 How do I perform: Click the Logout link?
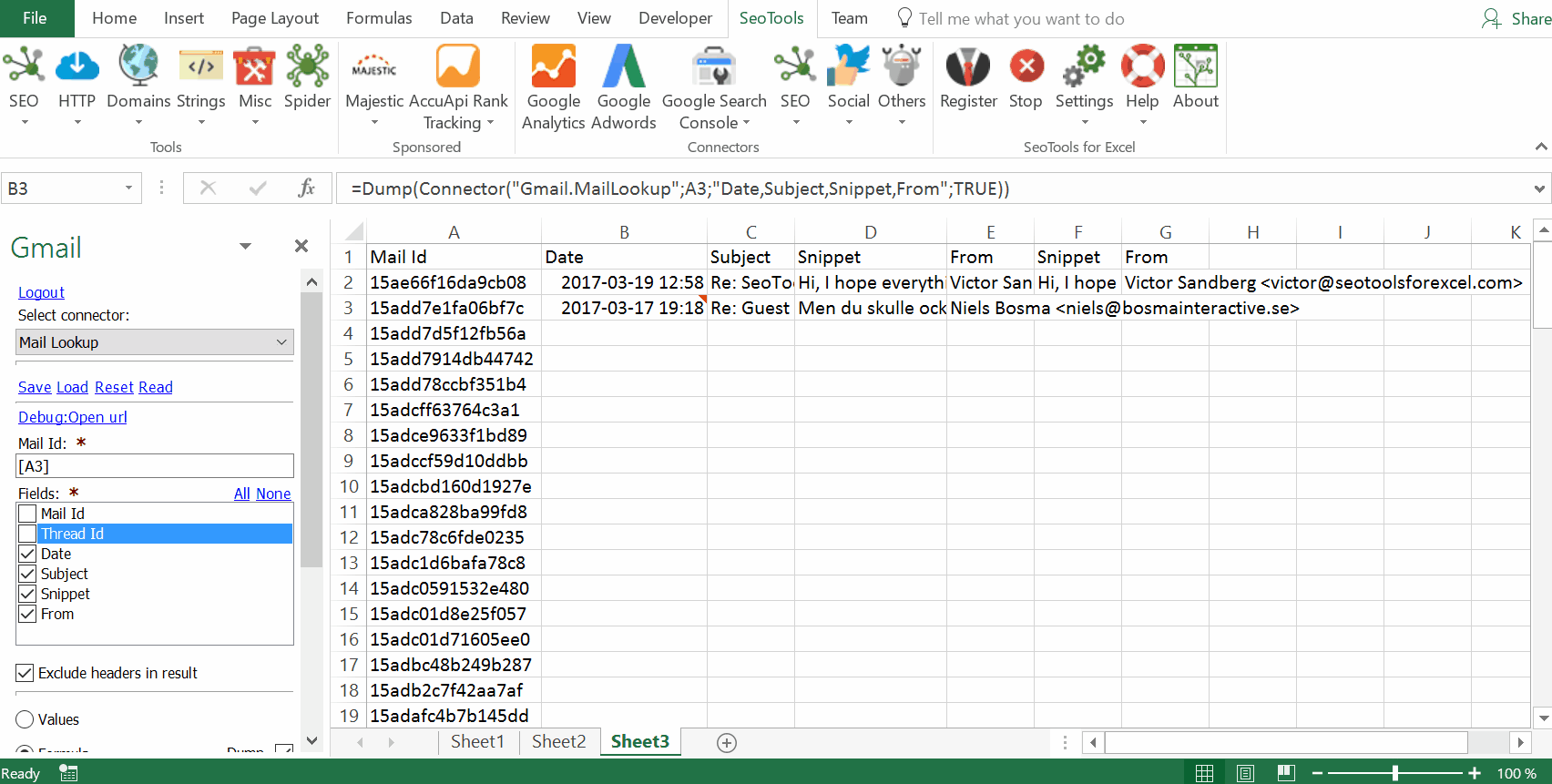41,292
